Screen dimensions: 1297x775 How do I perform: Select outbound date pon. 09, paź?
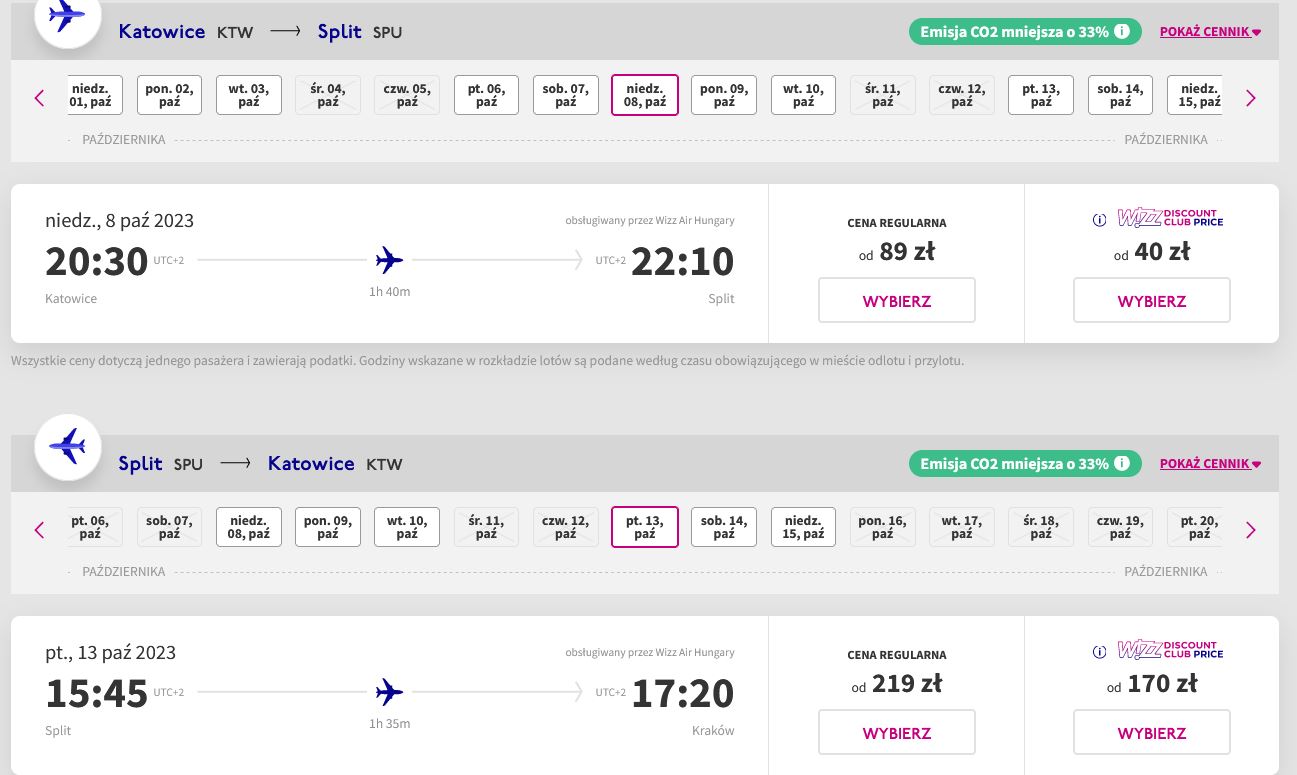(724, 95)
